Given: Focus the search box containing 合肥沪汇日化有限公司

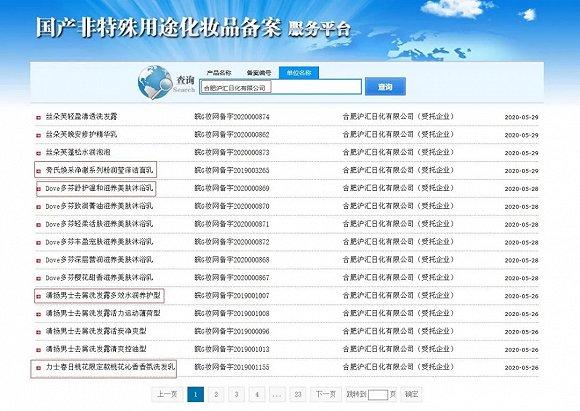Looking at the screenshot, I should click(280, 87).
